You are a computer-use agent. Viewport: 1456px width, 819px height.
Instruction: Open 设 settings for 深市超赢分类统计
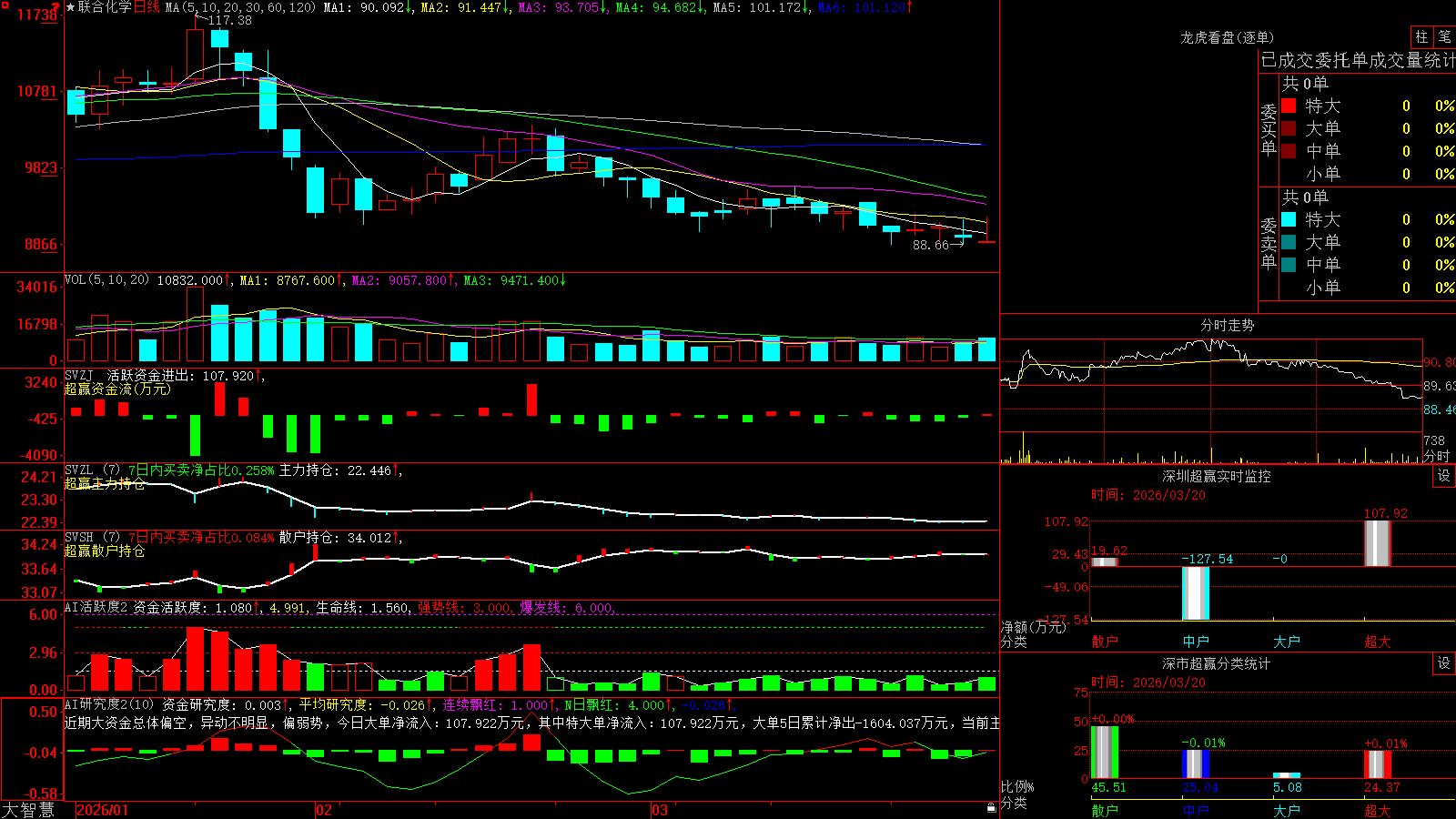1443,663
